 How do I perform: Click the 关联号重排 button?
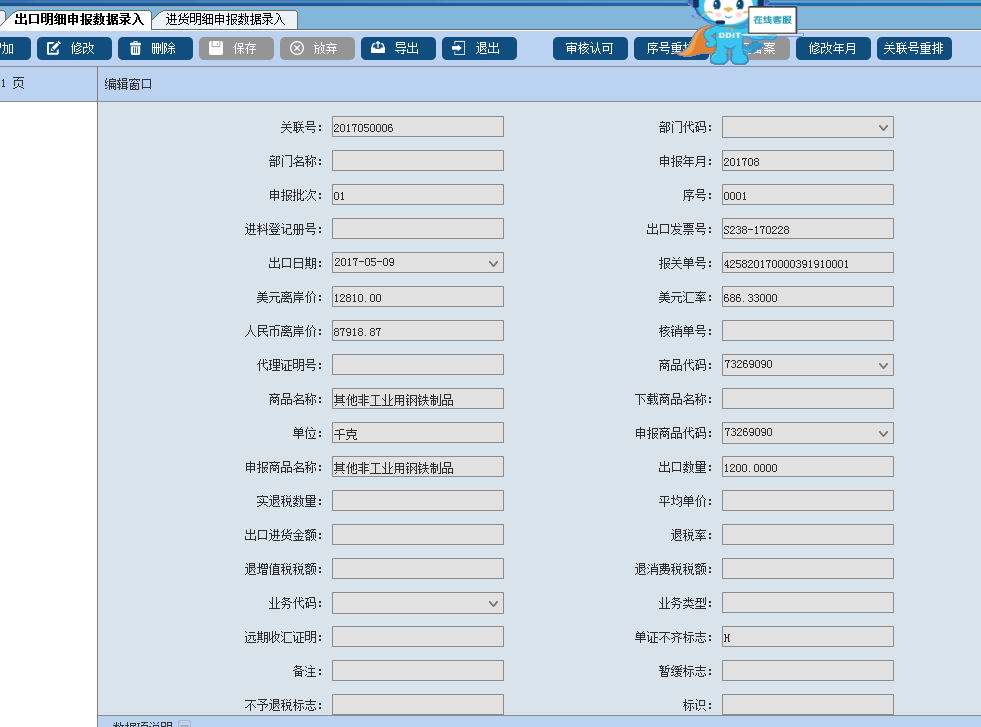pyautogui.click(x=914, y=48)
